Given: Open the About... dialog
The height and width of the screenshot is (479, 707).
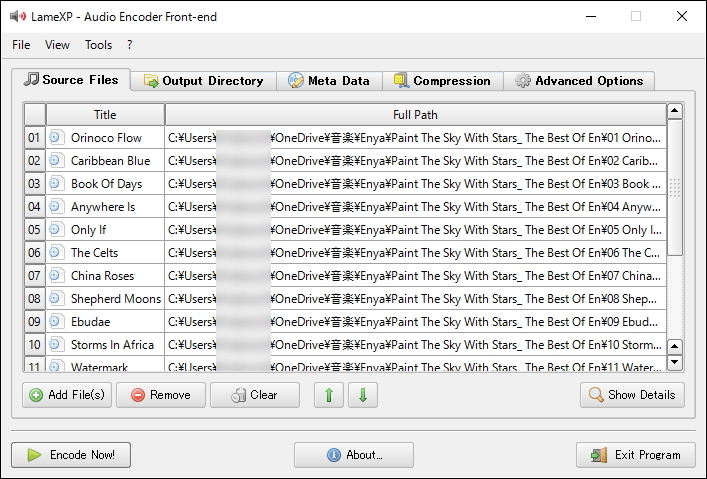Looking at the screenshot, I should pos(354,455).
